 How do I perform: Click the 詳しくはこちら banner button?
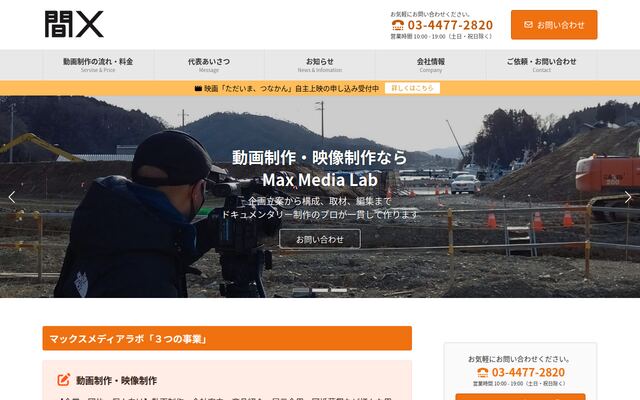pos(412,88)
